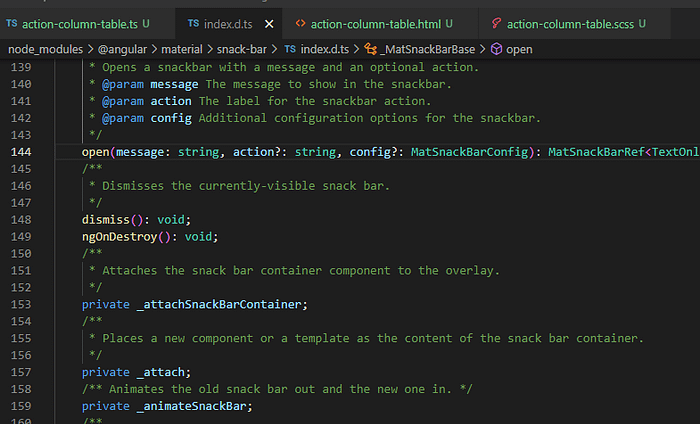Close the index.d.ts tab

269,24
